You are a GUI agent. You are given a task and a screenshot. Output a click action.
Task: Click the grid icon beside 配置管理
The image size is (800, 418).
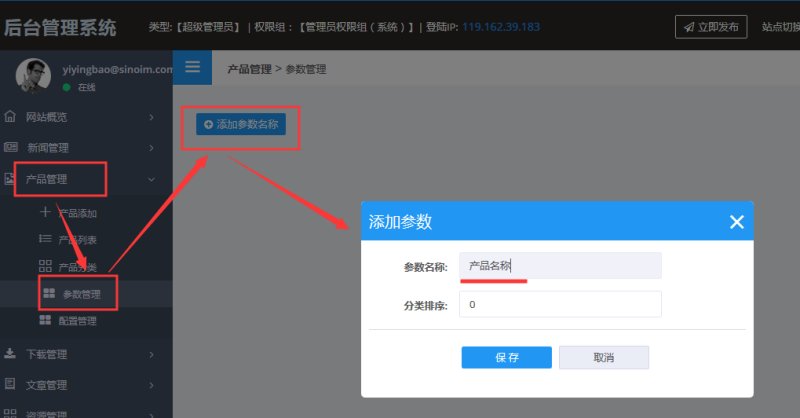[x=45, y=320]
